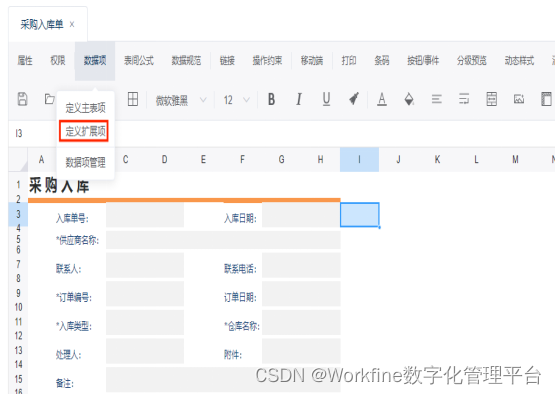This screenshot has height=394, width=556.
Task: Click the 入库单号 input field
Action: (145, 215)
